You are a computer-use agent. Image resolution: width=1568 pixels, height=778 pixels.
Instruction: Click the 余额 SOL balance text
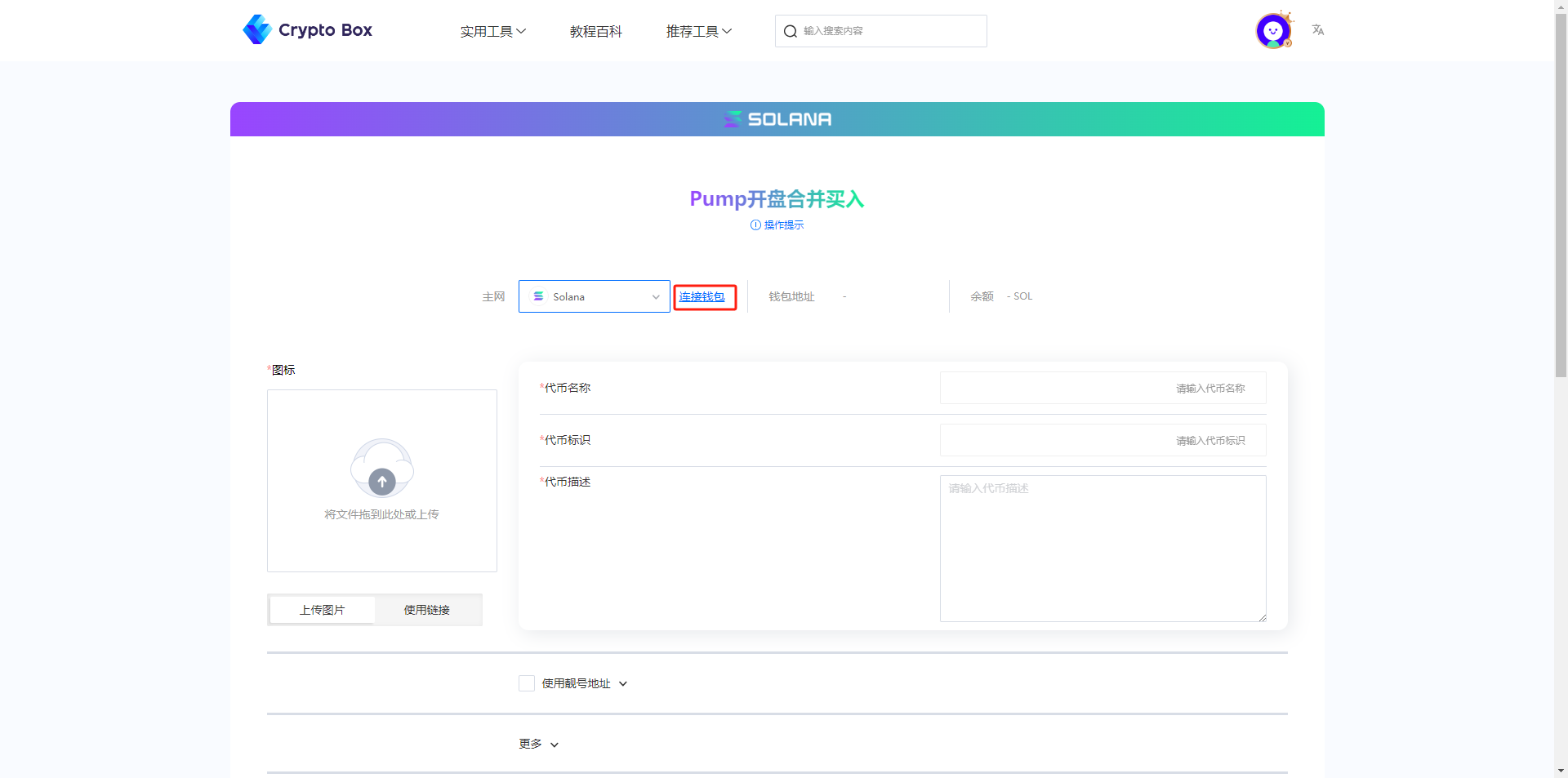1001,296
